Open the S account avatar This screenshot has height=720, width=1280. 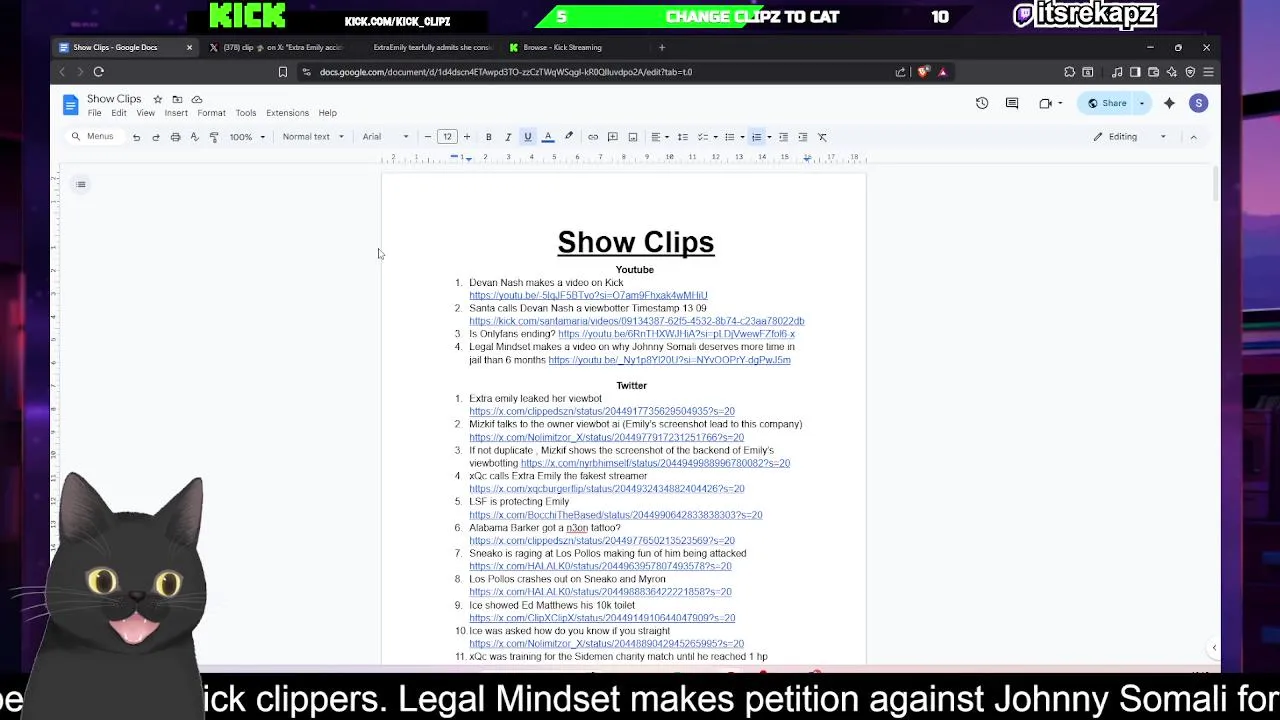[1198, 103]
